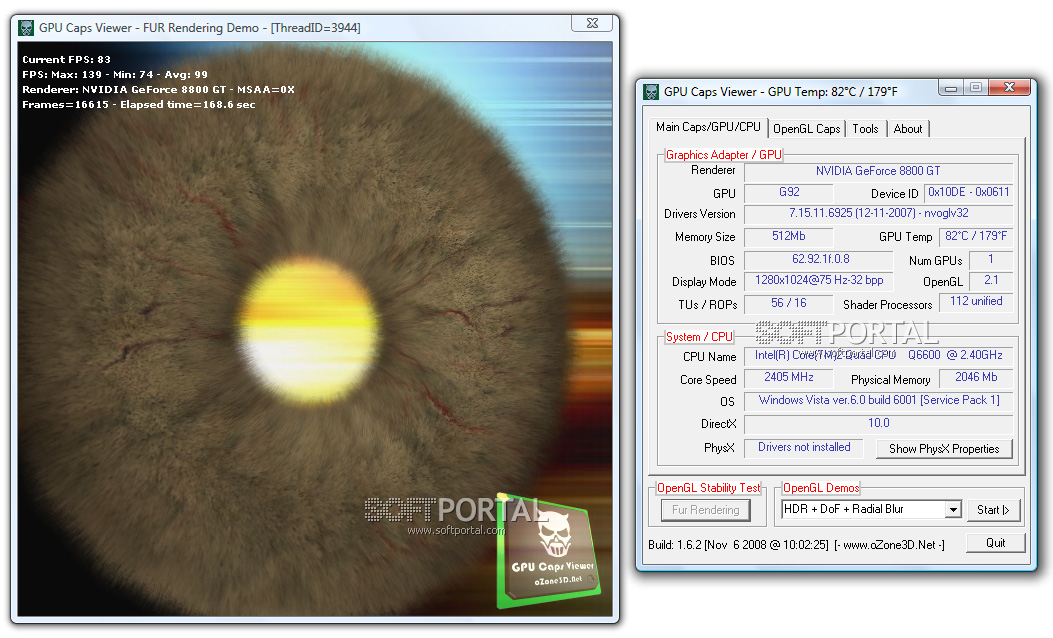Viewport: 1053px width, 638px height.
Task: Click the Memory Size value 512Mb
Action: coord(789,236)
